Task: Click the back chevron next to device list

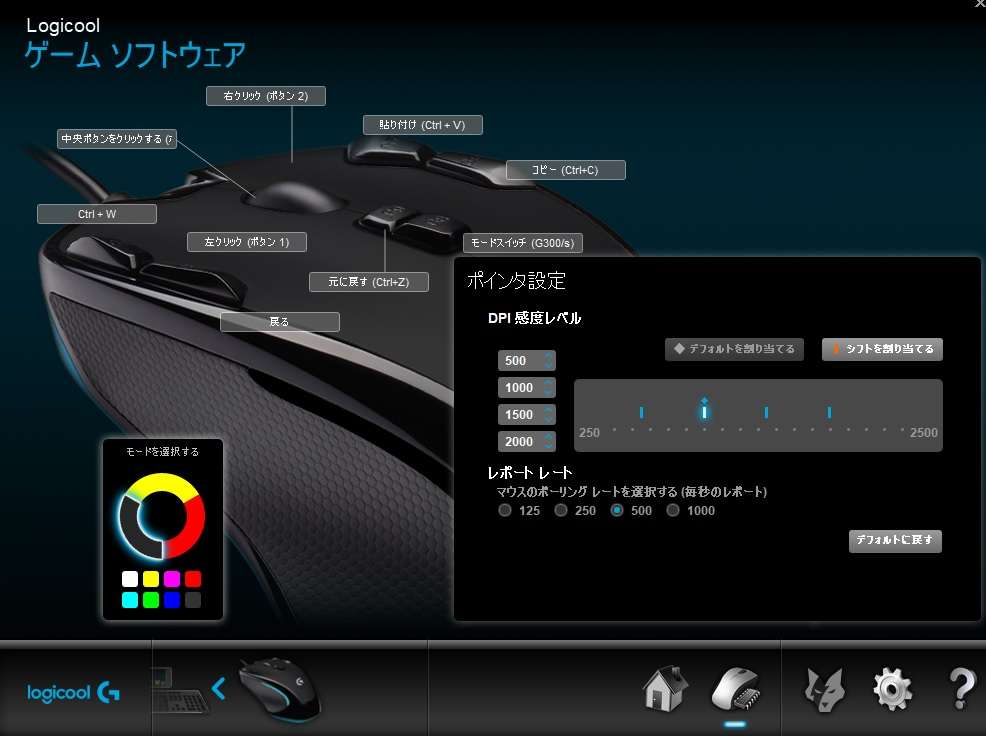Action: (x=219, y=688)
